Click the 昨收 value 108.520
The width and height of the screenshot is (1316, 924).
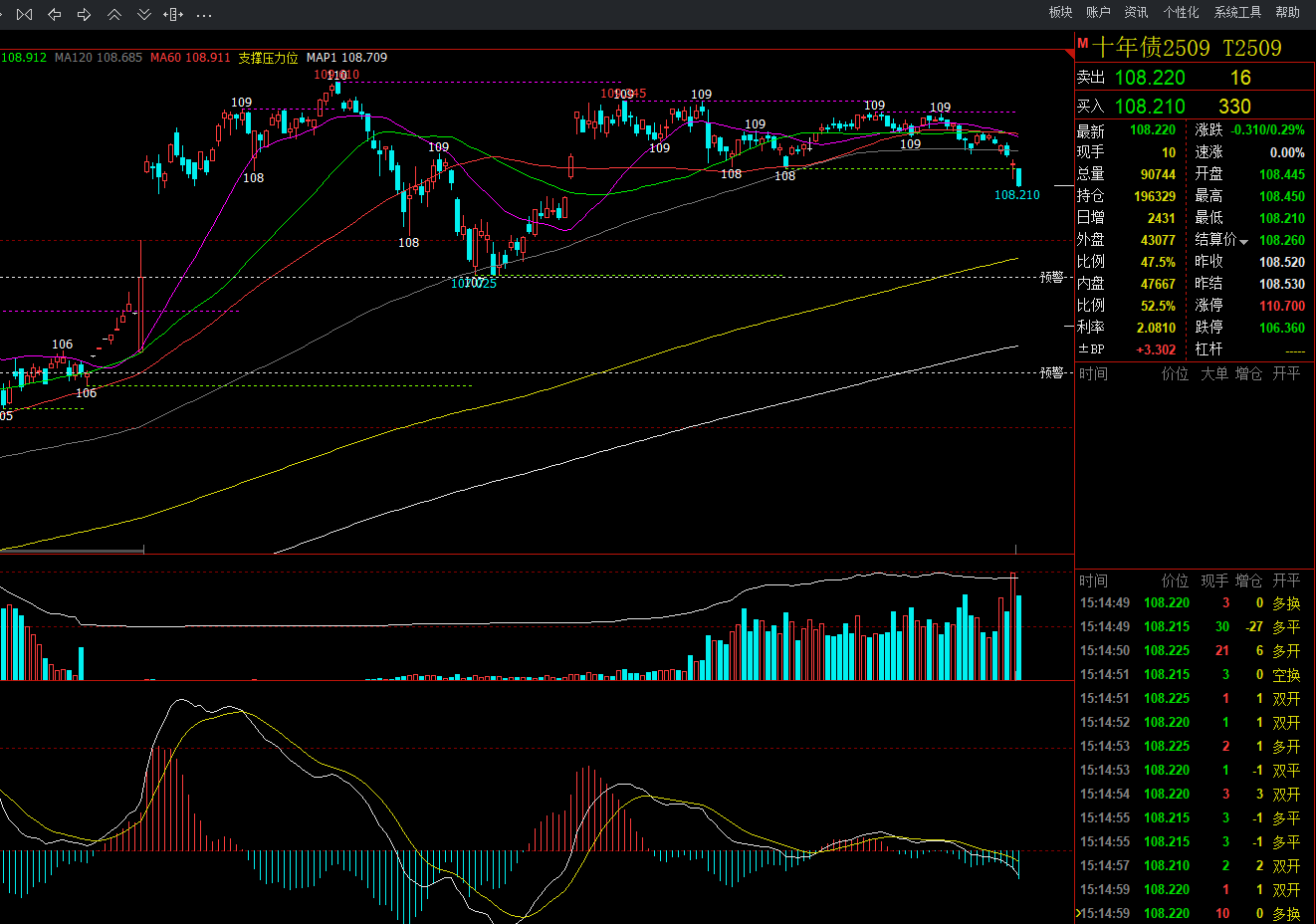point(1282,262)
